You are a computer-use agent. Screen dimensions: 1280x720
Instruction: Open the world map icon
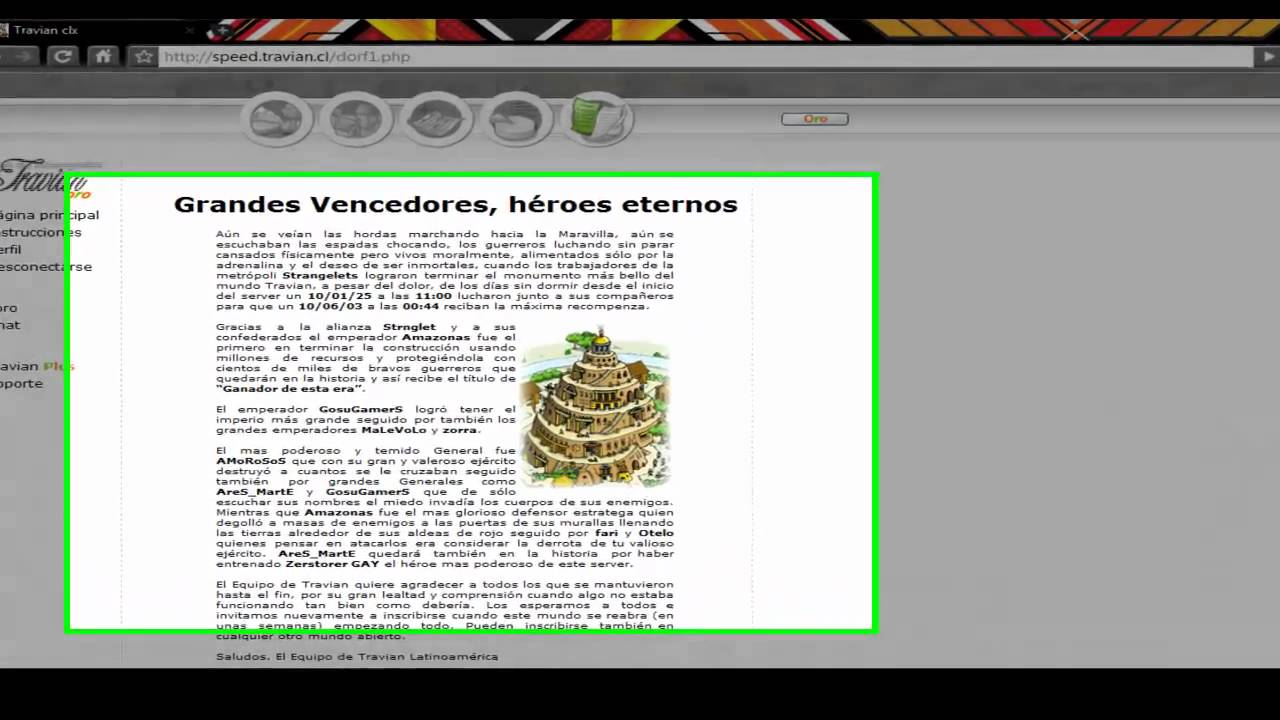coord(436,119)
